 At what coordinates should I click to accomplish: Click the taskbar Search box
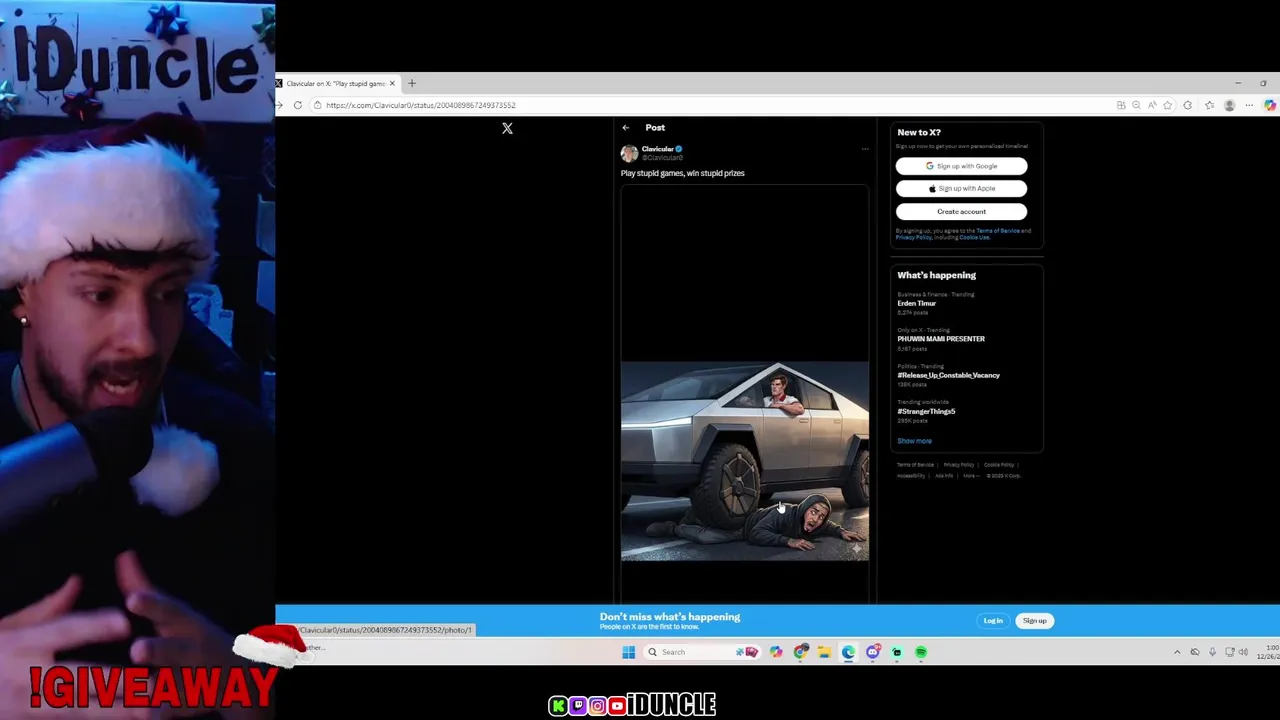[x=702, y=652]
